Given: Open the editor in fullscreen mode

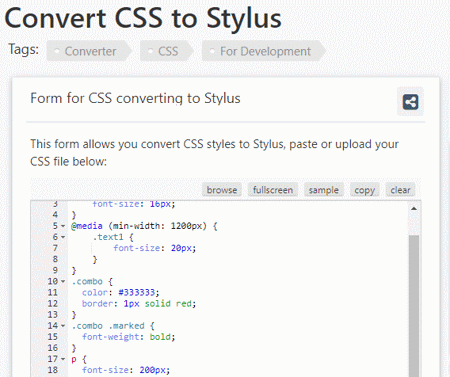Looking at the screenshot, I should click(273, 190).
